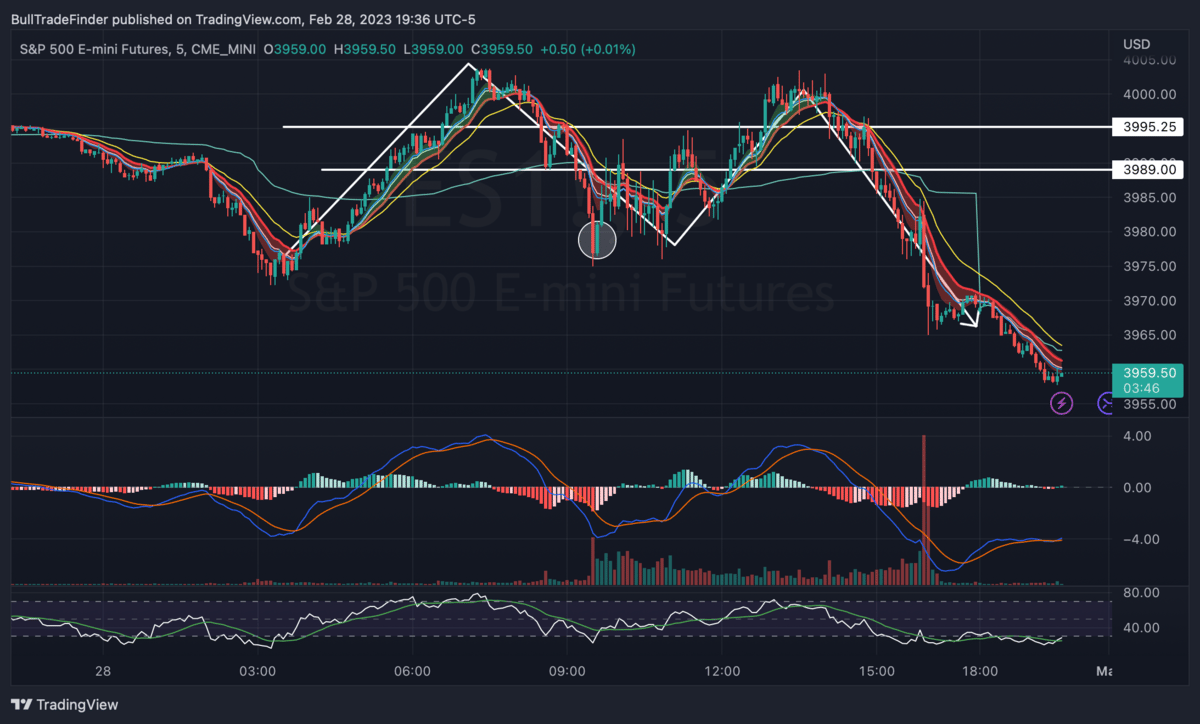This screenshot has height=724, width=1200.
Task: Click the tall red volume spike bar
Action: click(x=925, y=509)
